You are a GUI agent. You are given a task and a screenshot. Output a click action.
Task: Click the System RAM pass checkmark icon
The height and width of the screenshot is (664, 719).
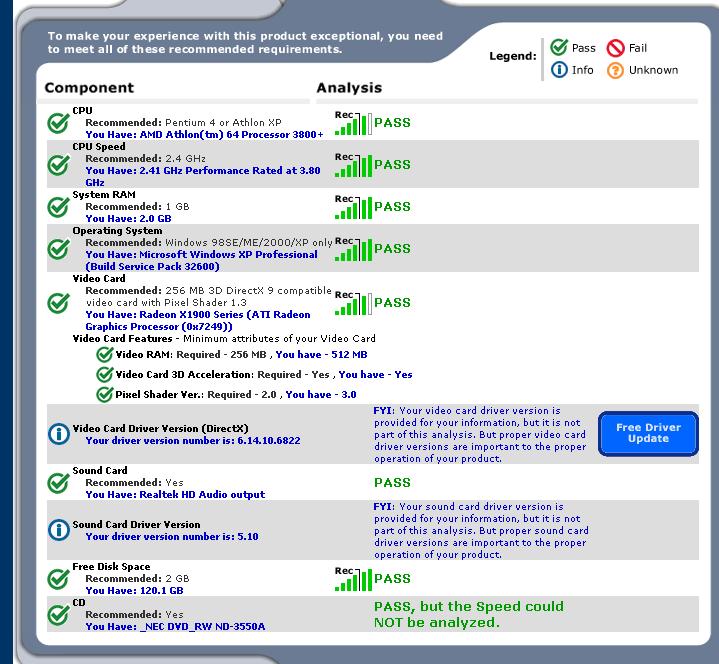point(59,207)
